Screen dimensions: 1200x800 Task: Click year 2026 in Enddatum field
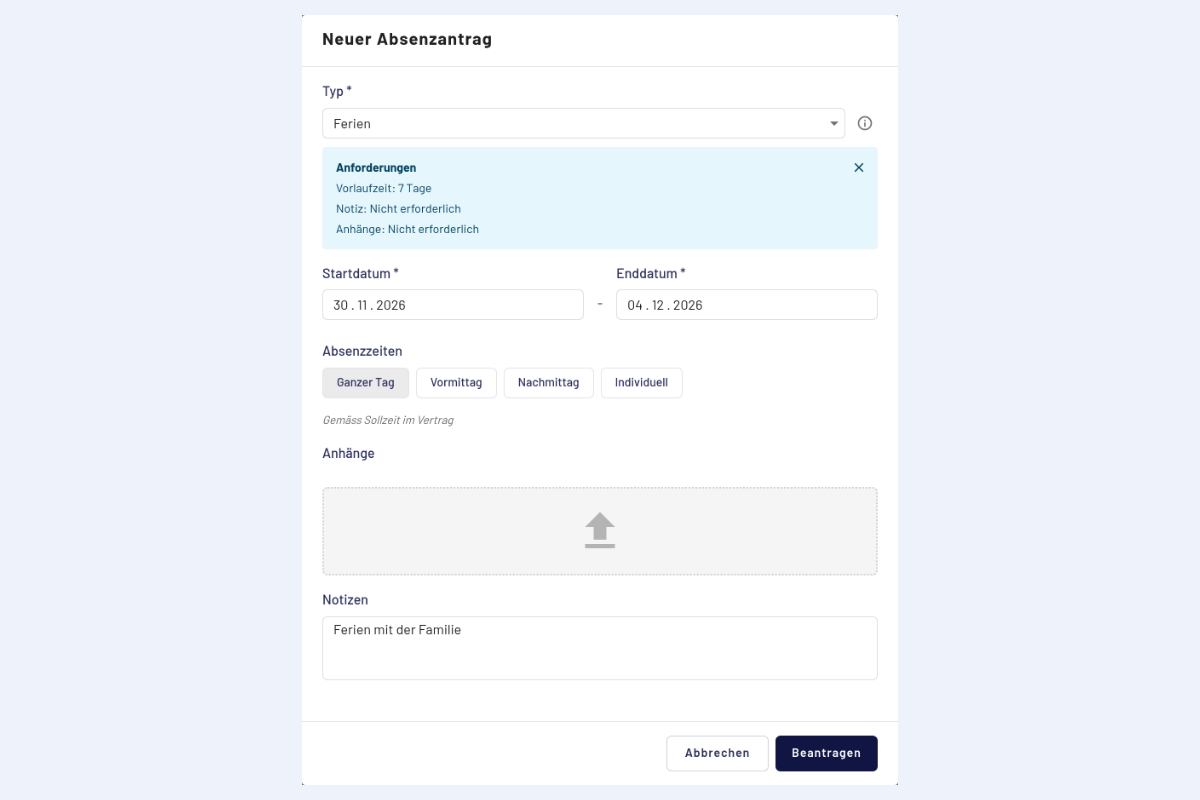click(688, 305)
